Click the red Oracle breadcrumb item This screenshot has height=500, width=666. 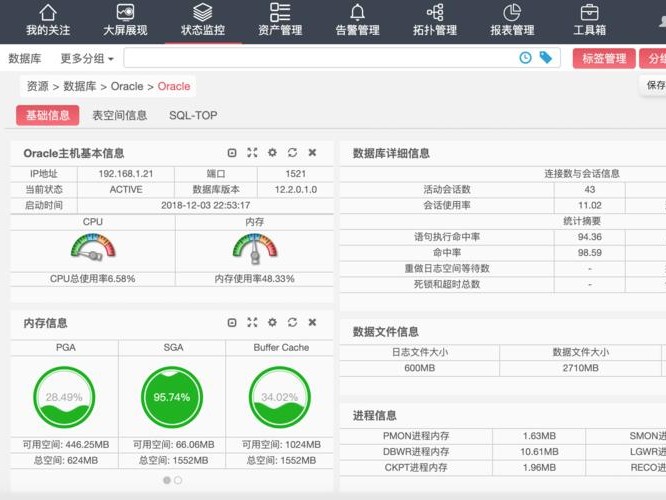[x=174, y=86]
